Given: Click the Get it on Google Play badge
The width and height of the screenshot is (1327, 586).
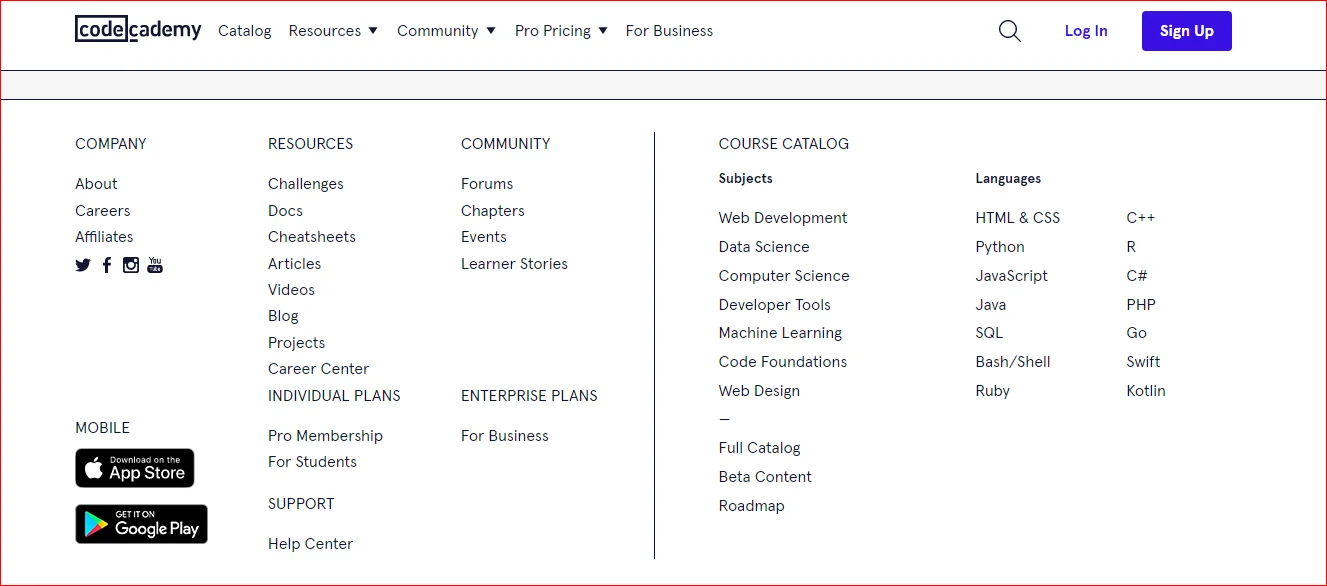Looking at the screenshot, I should pos(141,524).
